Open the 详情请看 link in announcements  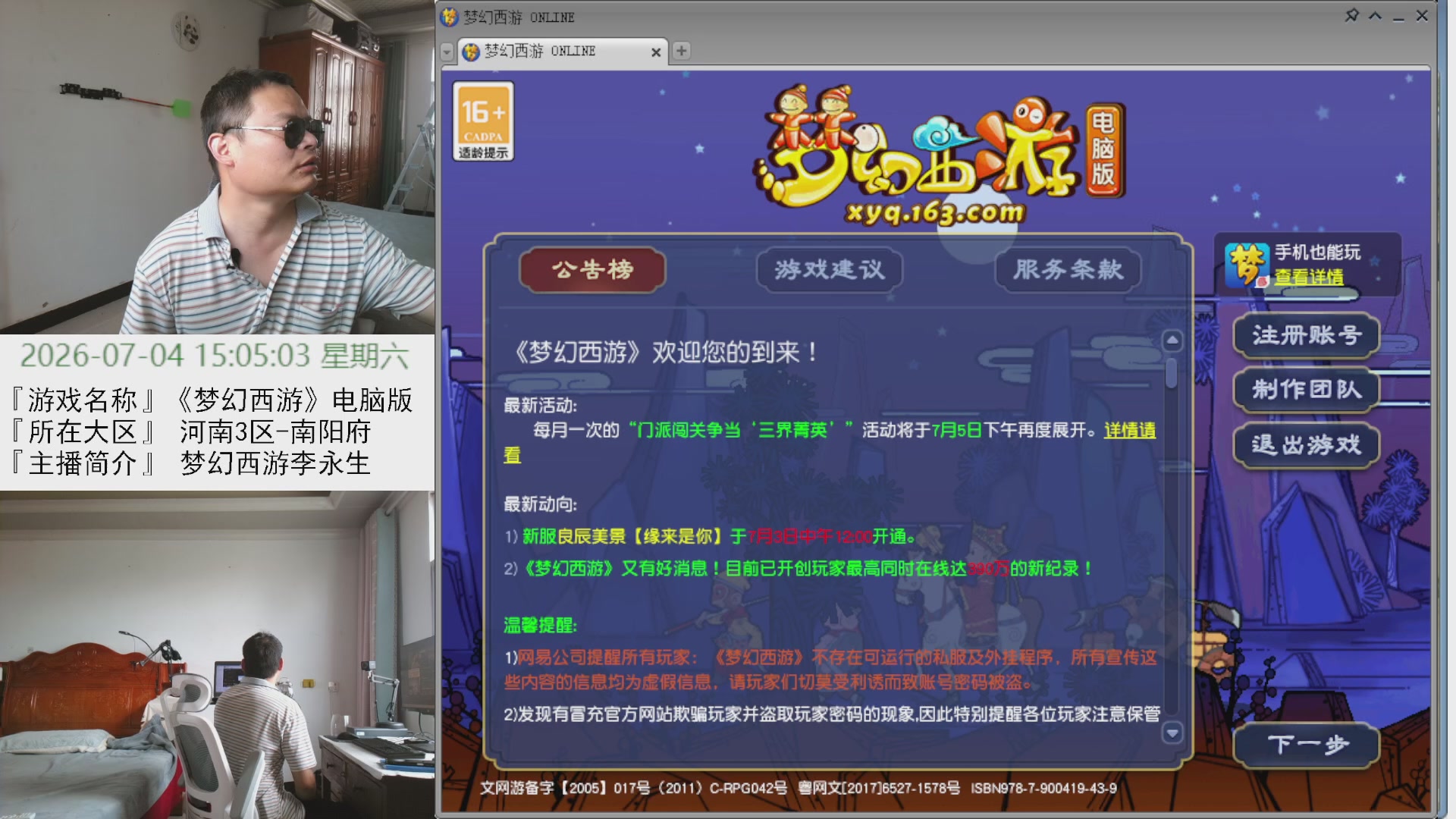click(x=1130, y=430)
